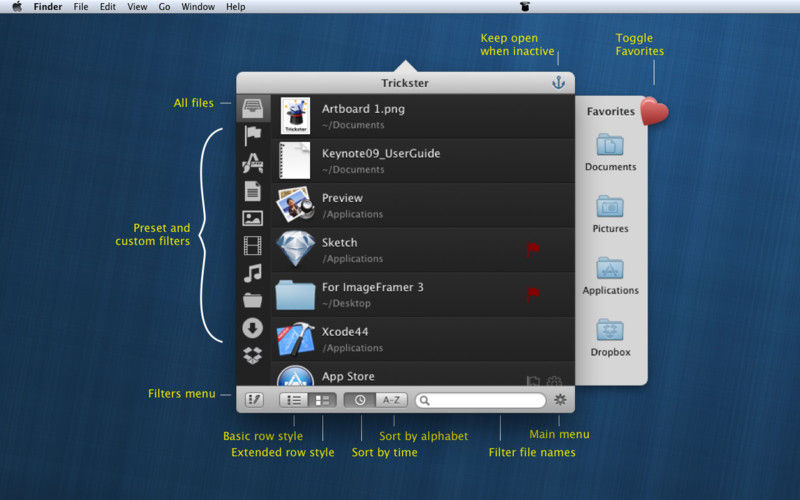Select the music note filter
Screen dimensions: 800x500
[253, 273]
